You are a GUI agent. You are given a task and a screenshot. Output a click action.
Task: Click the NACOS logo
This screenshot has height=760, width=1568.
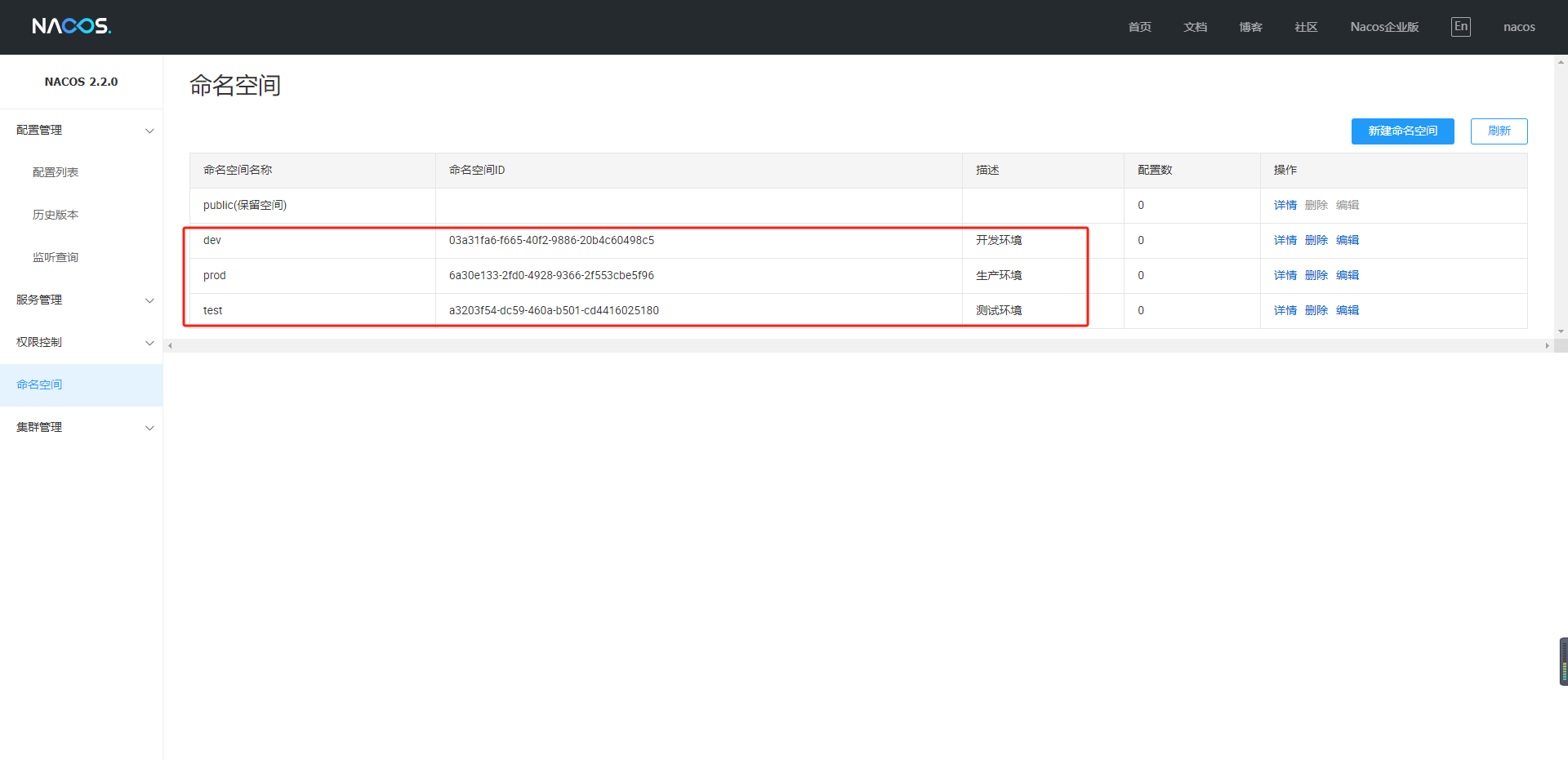point(72,26)
